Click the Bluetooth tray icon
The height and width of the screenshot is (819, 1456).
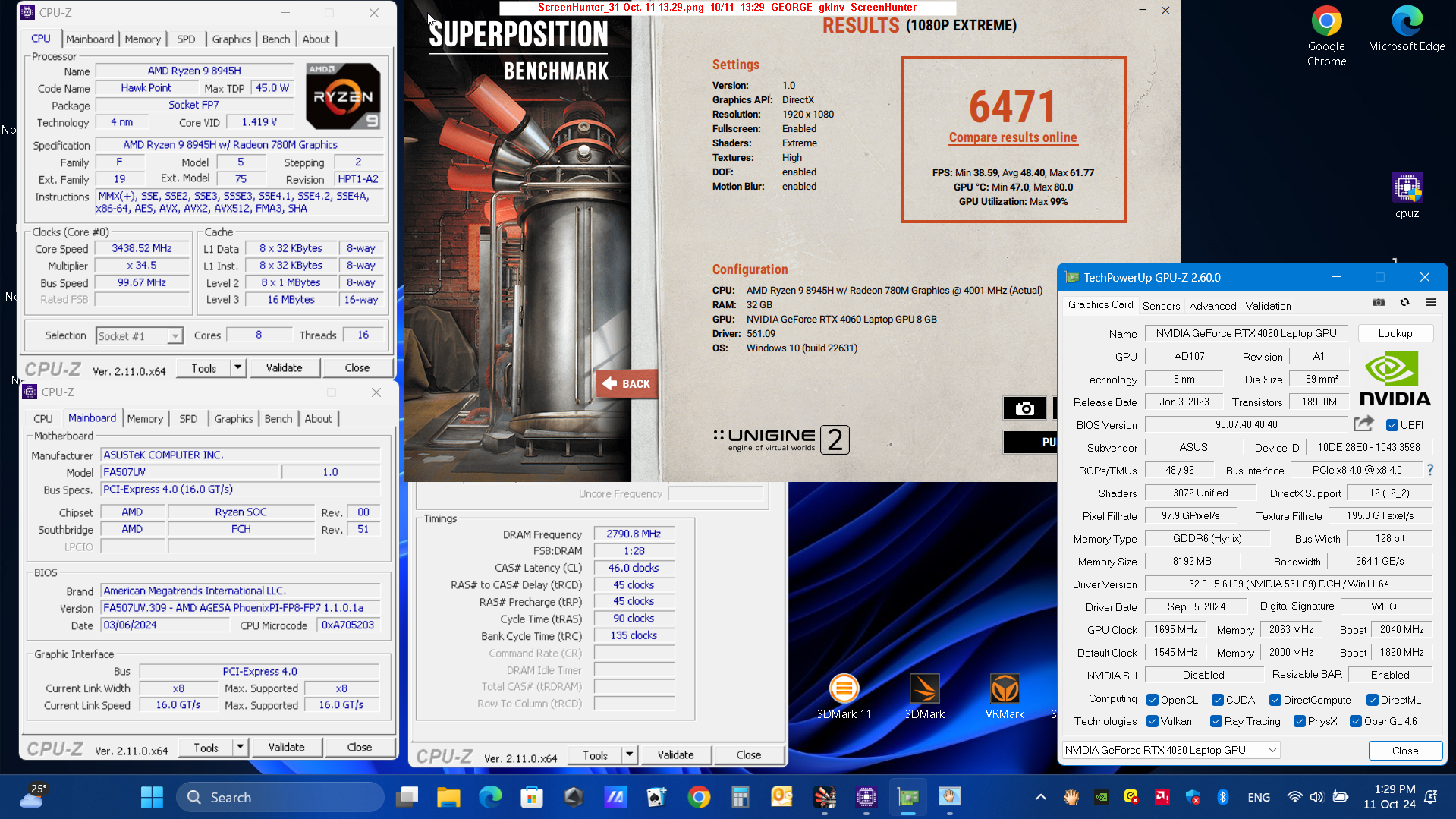point(1222,797)
